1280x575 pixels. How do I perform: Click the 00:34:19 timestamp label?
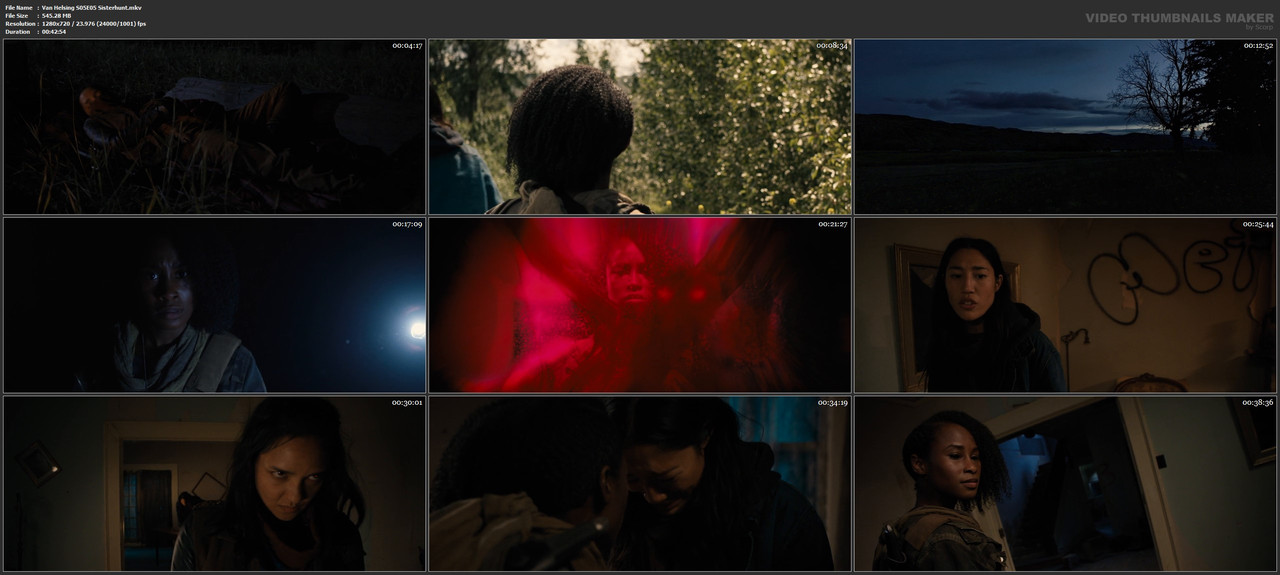pyautogui.click(x=832, y=403)
